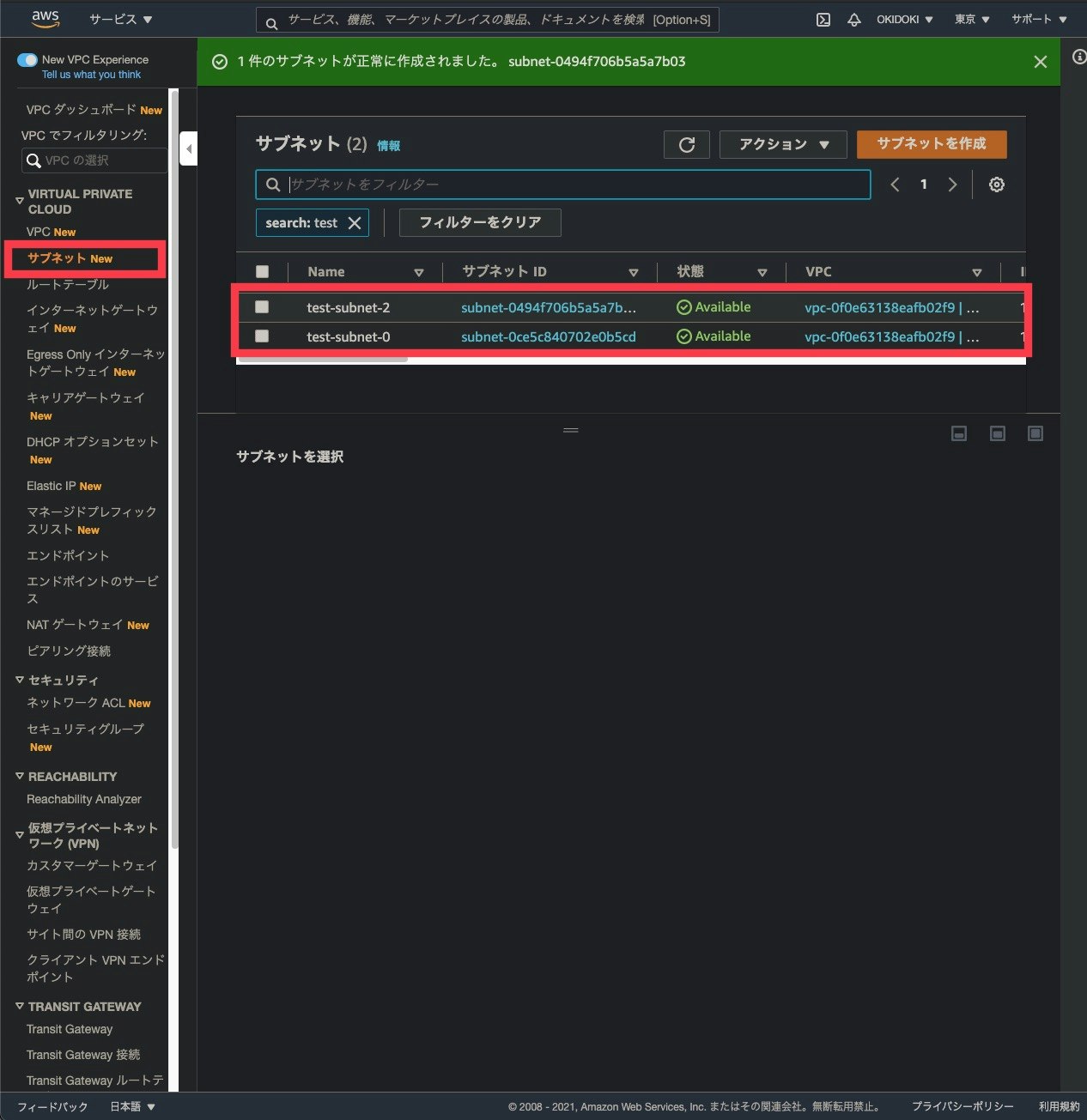Click the sidebar vertical scrollbar
The width and height of the screenshot is (1087, 1120).
pos(174,468)
